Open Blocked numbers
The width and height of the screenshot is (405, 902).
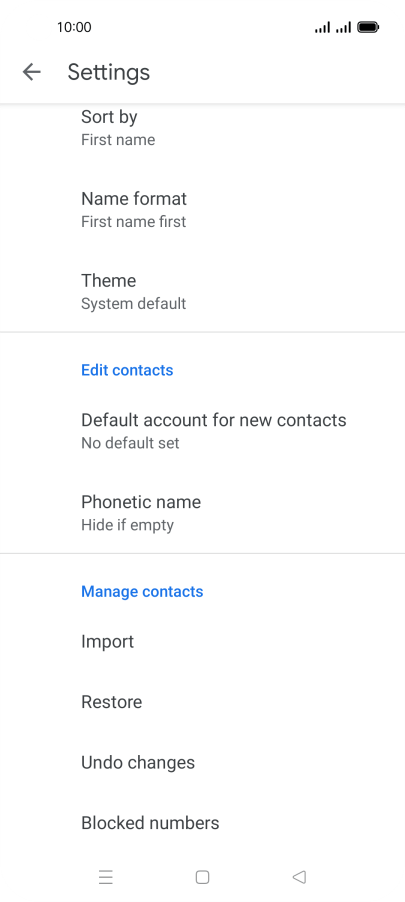(202, 823)
